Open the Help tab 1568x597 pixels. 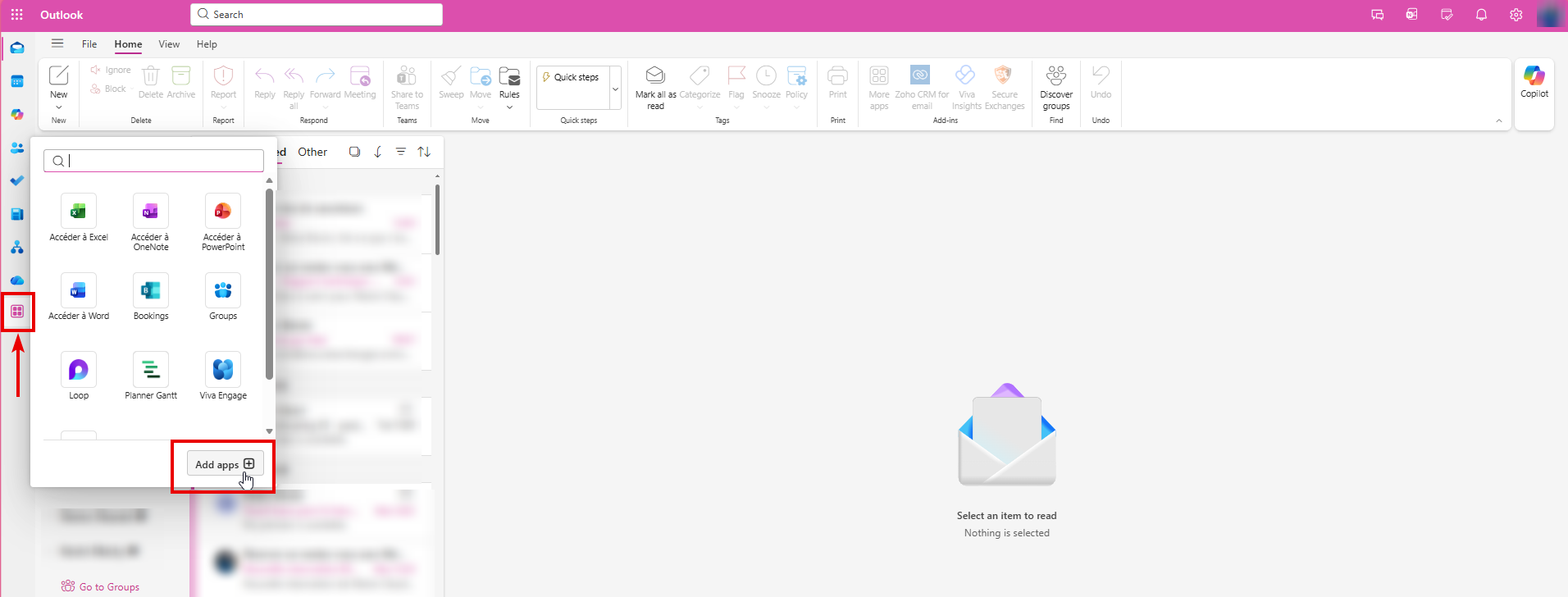[x=207, y=44]
